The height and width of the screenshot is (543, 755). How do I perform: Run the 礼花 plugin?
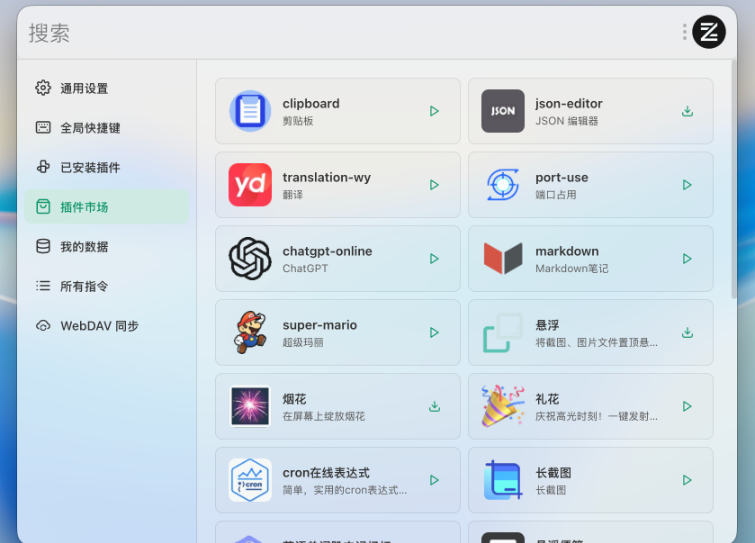point(687,406)
